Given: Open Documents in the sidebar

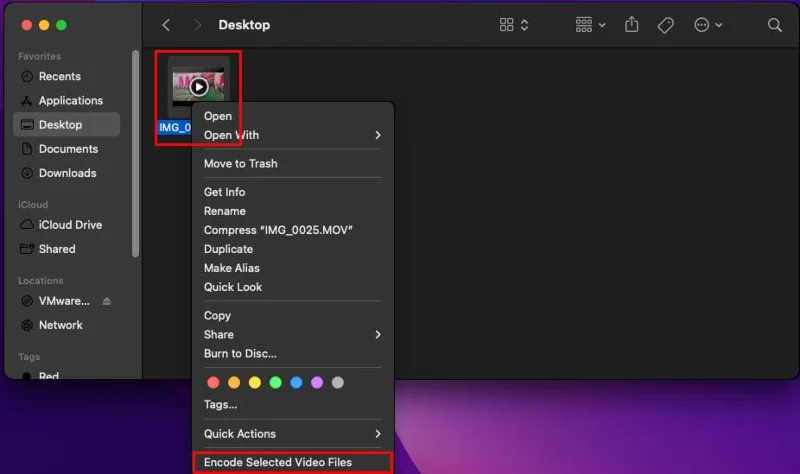Looking at the screenshot, I should 66,149.
